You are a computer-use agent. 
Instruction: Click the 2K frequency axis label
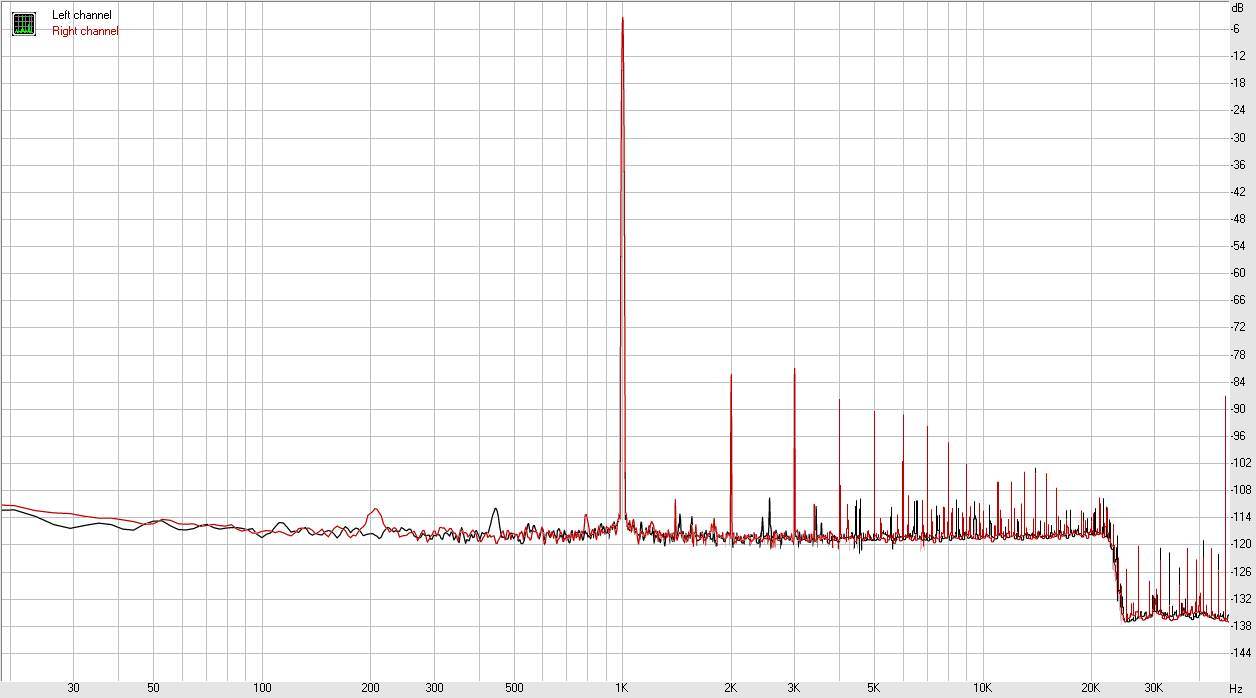[x=730, y=688]
